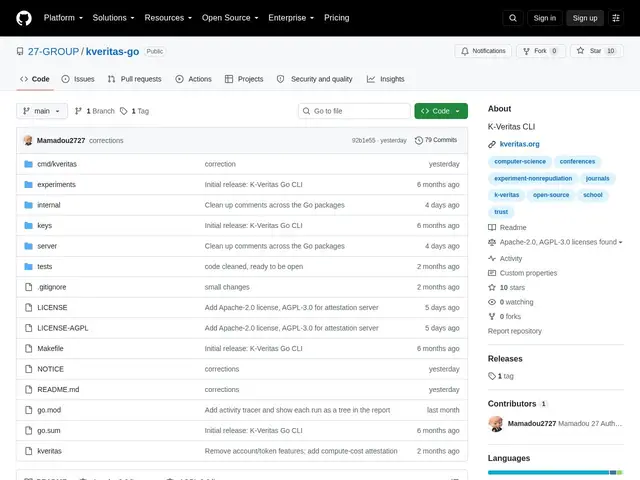
Task: View the 1 Branch link
Action: (95, 111)
